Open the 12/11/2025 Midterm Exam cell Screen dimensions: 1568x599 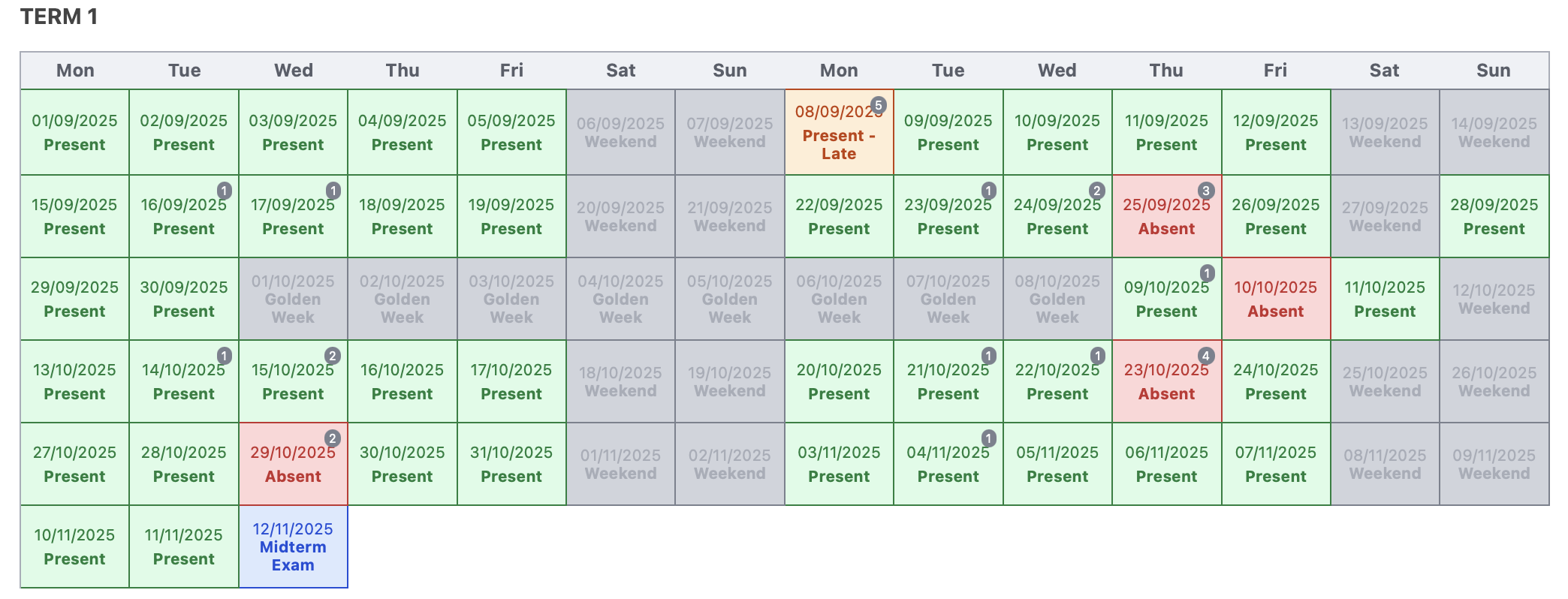tap(293, 546)
